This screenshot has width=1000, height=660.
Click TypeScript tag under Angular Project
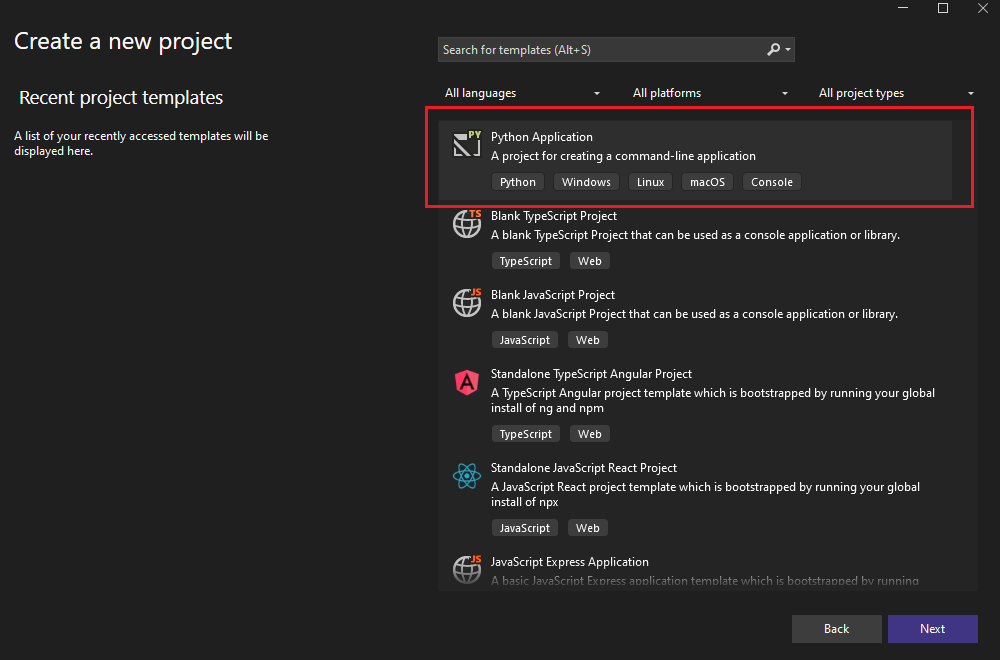[x=526, y=434]
